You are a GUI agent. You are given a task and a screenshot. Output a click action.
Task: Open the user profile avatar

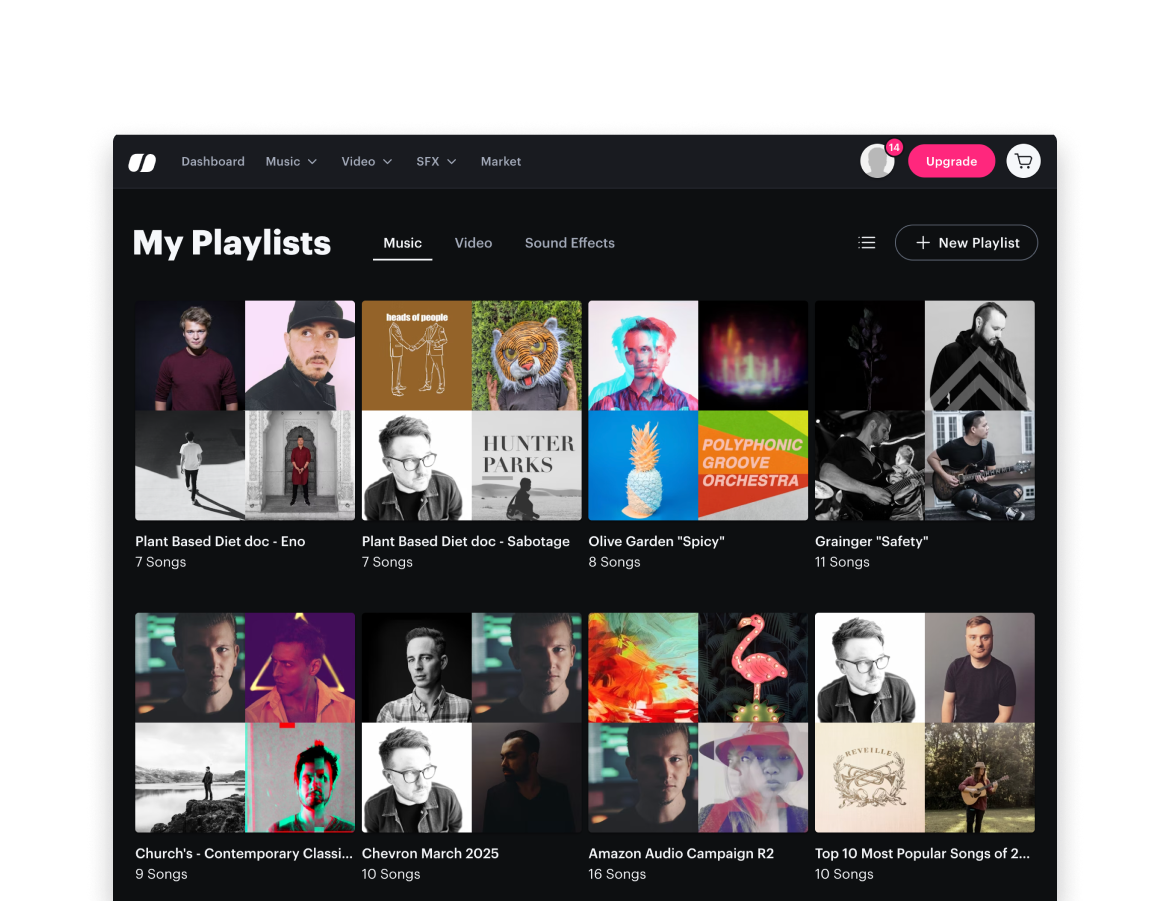(x=877, y=161)
